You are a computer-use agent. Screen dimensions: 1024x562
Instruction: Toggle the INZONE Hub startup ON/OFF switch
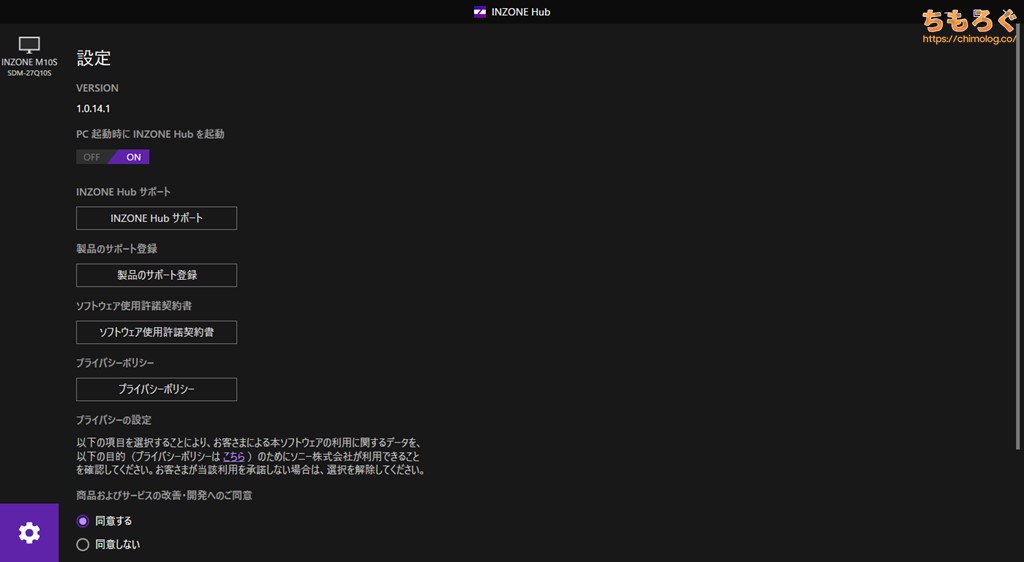click(x=113, y=157)
